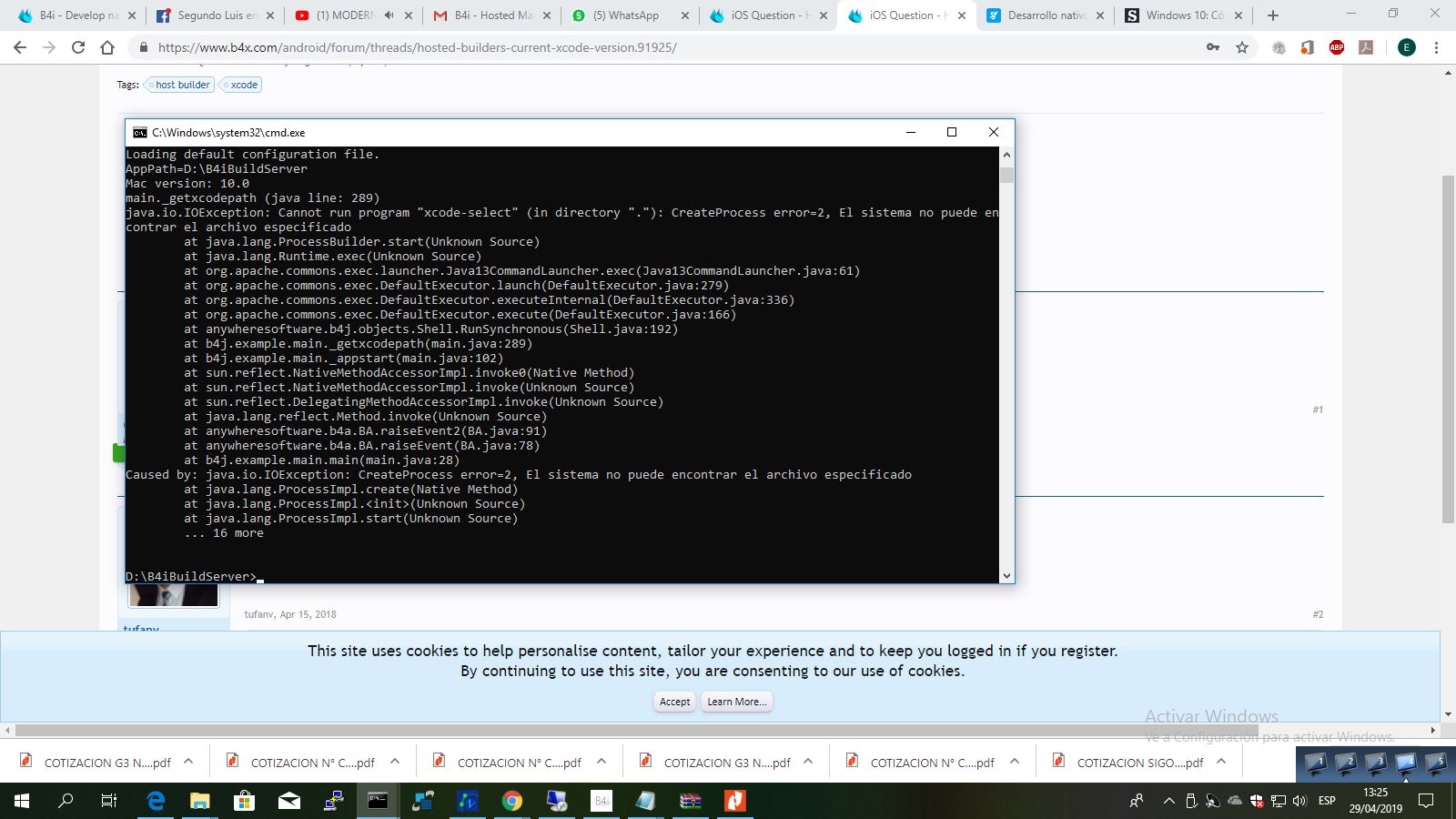Open the People icon on the taskbar
The image size is (1456, 819).
(x=1137, y=801)
